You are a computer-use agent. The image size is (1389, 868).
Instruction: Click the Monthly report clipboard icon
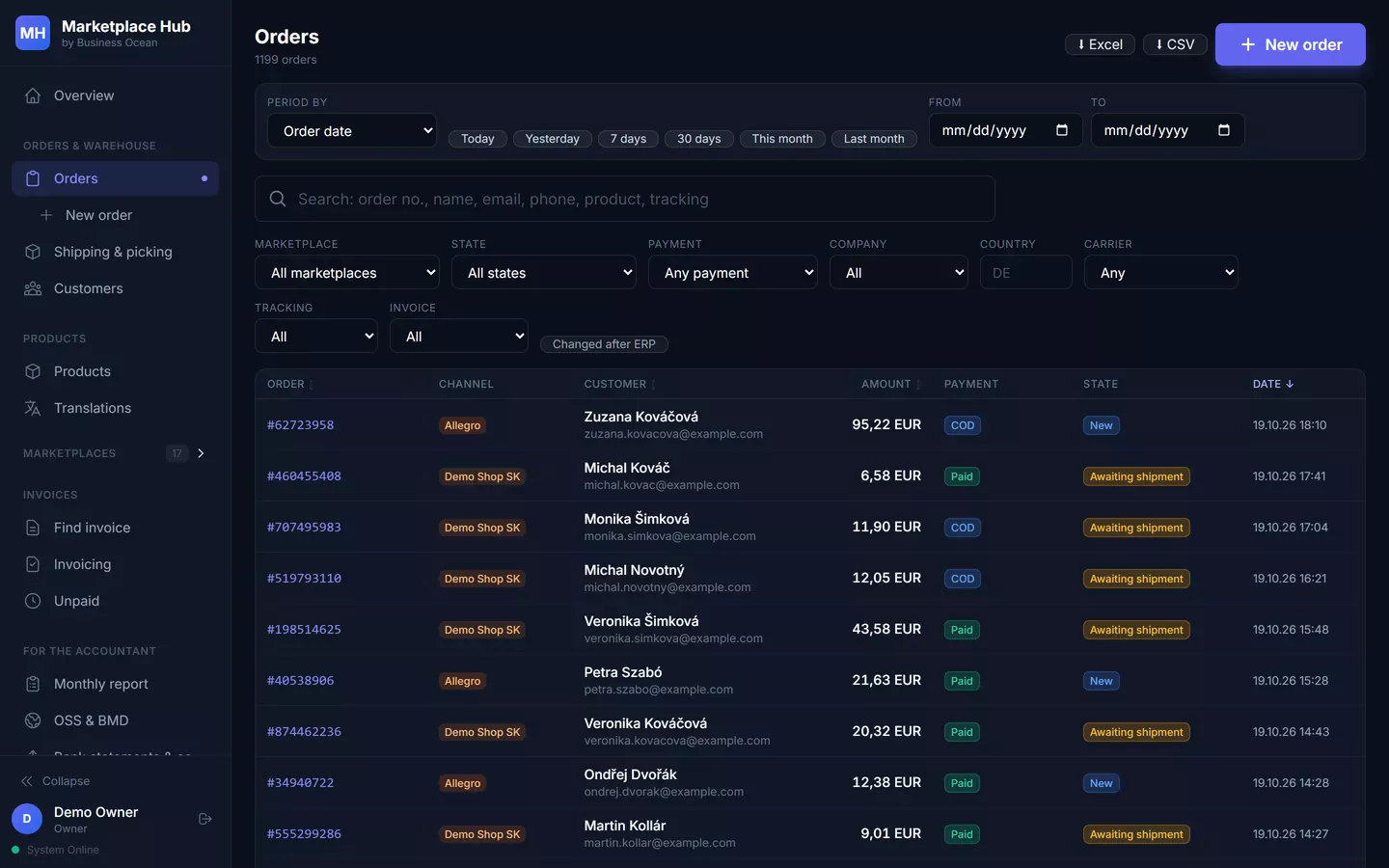(x=33, y=684)
